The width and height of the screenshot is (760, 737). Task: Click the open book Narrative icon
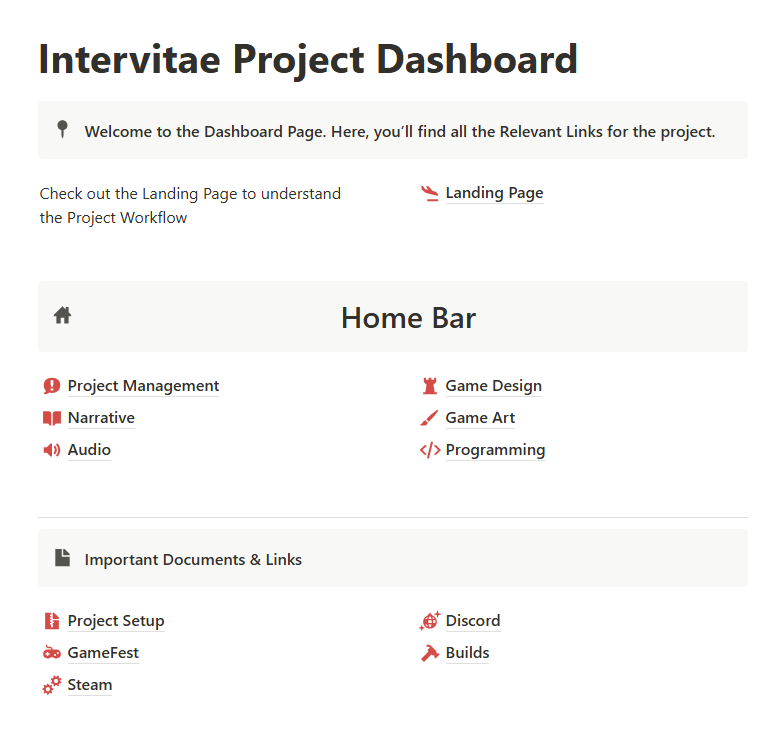(52, 418)
